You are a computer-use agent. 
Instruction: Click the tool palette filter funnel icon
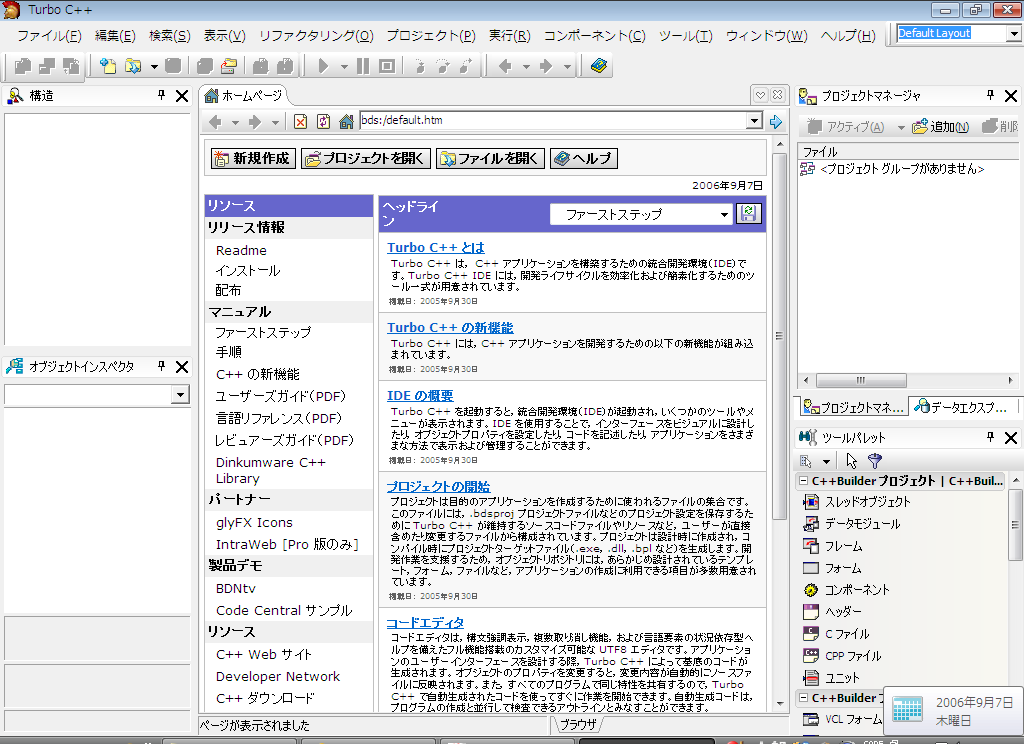[875, 461]
